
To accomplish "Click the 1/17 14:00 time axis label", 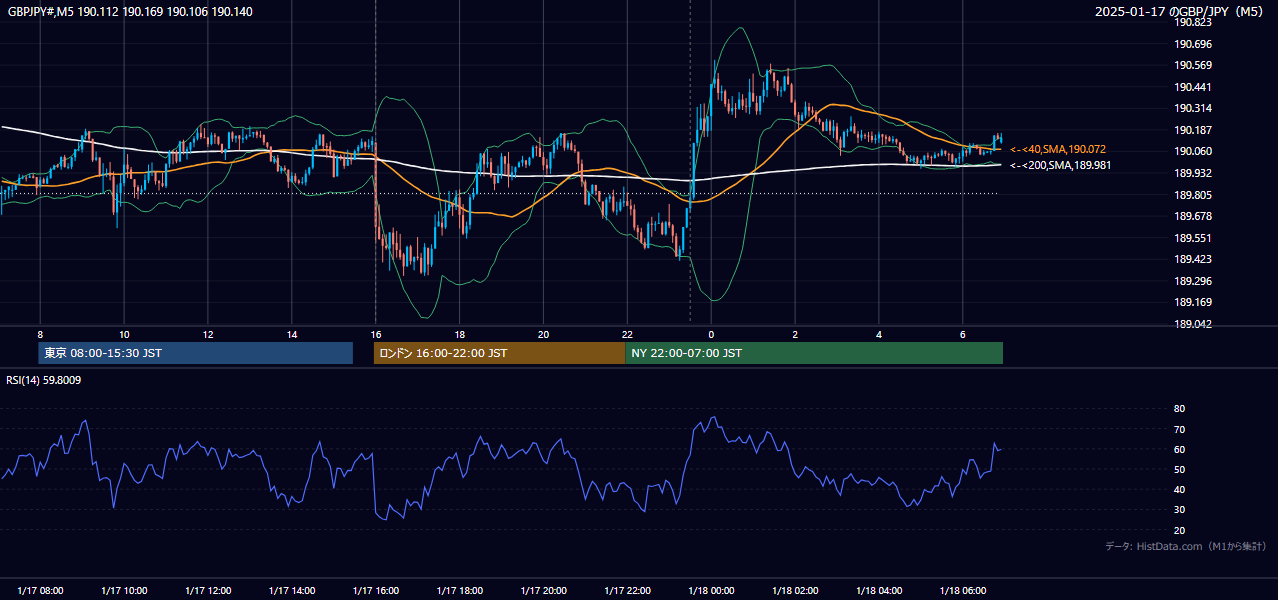I will click(x=292, y=591).
